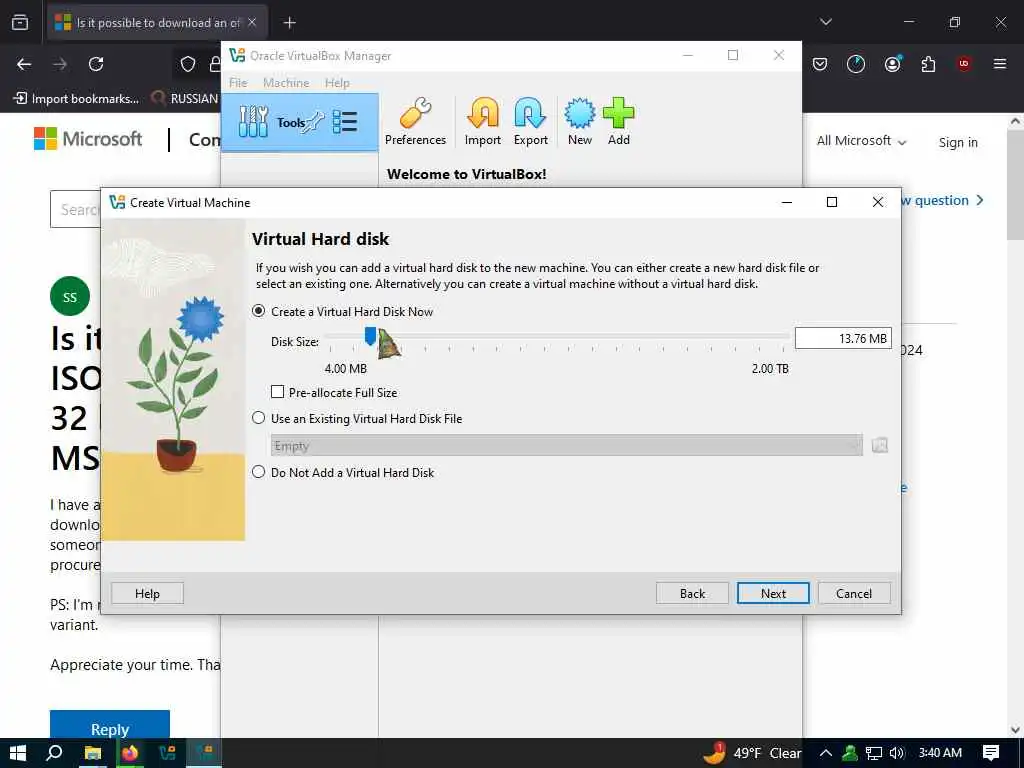Screen dimensions: 1024x768
Task: Open the Firefox list all tabs chevron
Action: [825, 22]
